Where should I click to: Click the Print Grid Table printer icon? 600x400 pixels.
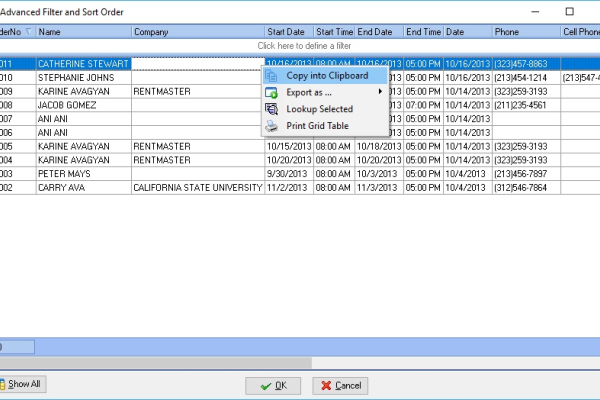(x=271, y=126)
